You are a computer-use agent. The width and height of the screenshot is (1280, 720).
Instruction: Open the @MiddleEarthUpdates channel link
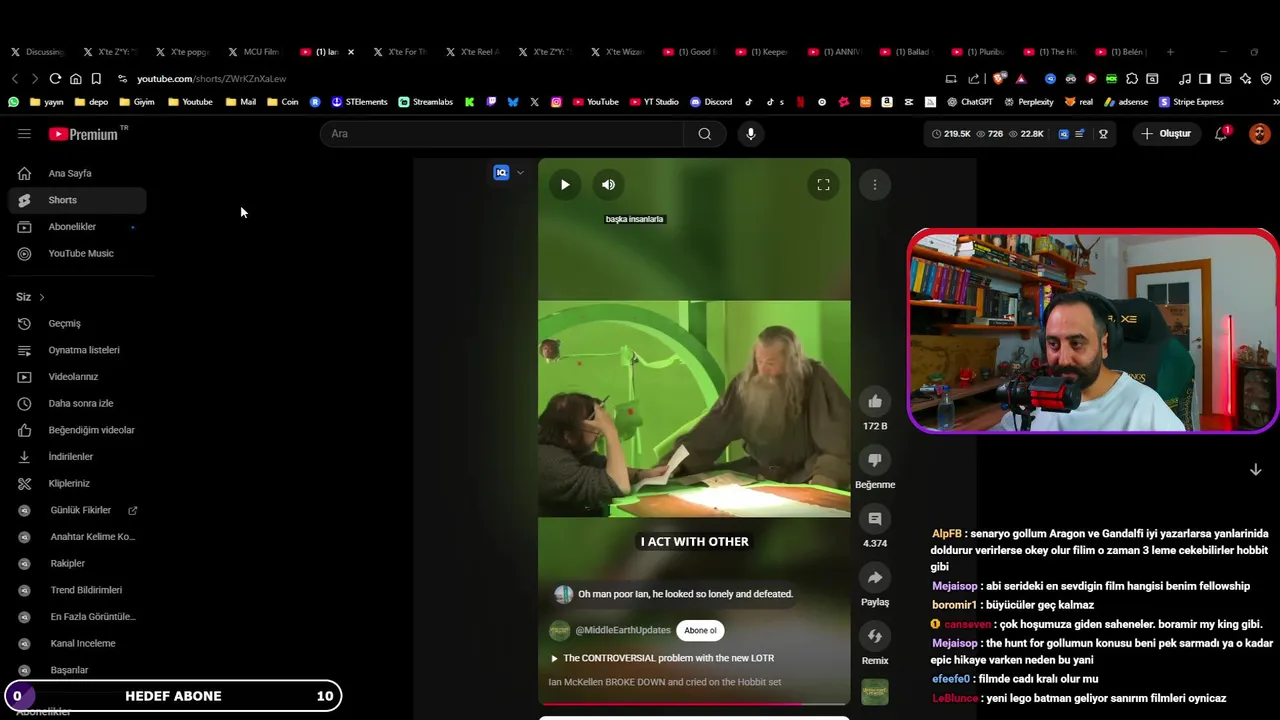point(622,631)
